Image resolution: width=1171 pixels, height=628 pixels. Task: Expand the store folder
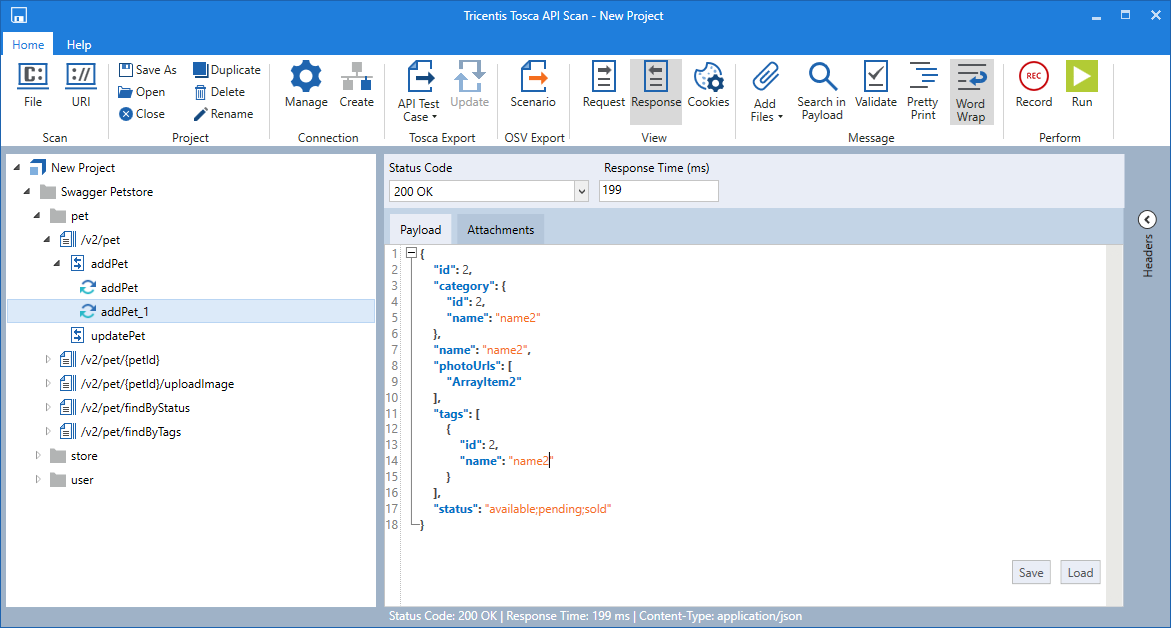(x=40, y=456)
